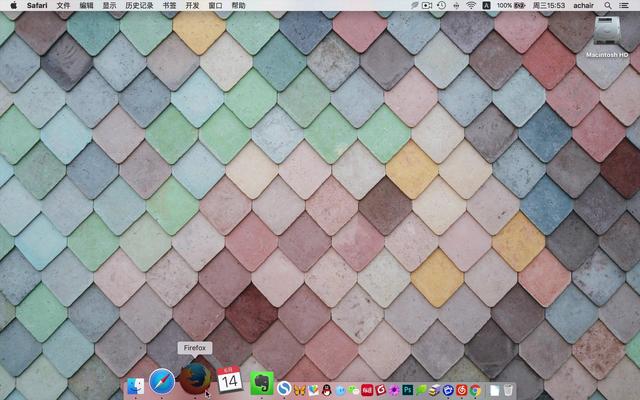Image resolution: width=640 pixels, height=400 pixels.
Task: Open the 书签 menu
Action: tap(169, 5)
